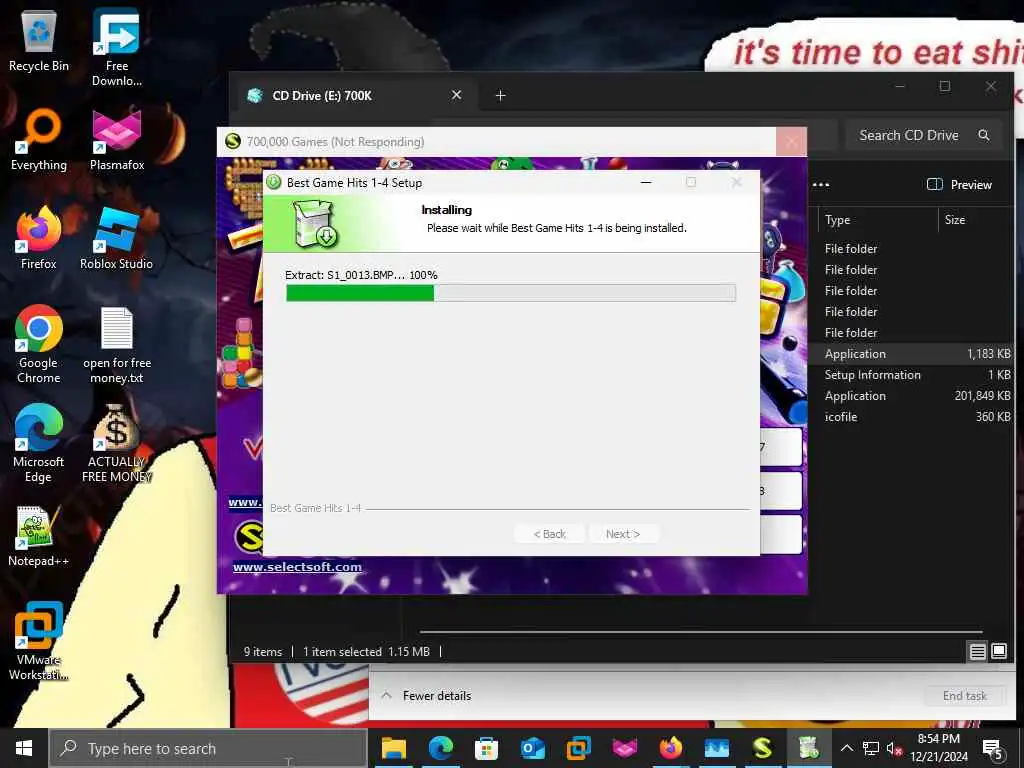Toggle the Explorer Preview pane
Viewport: 1024px width, 768px height.
959,185
